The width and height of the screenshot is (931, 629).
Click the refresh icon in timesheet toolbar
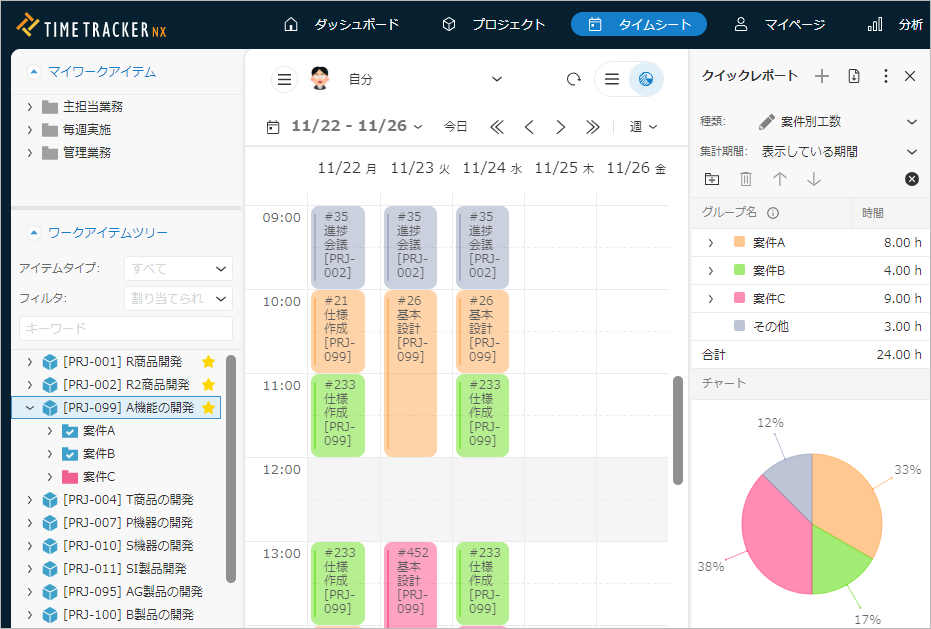click(x=574, y=79)
